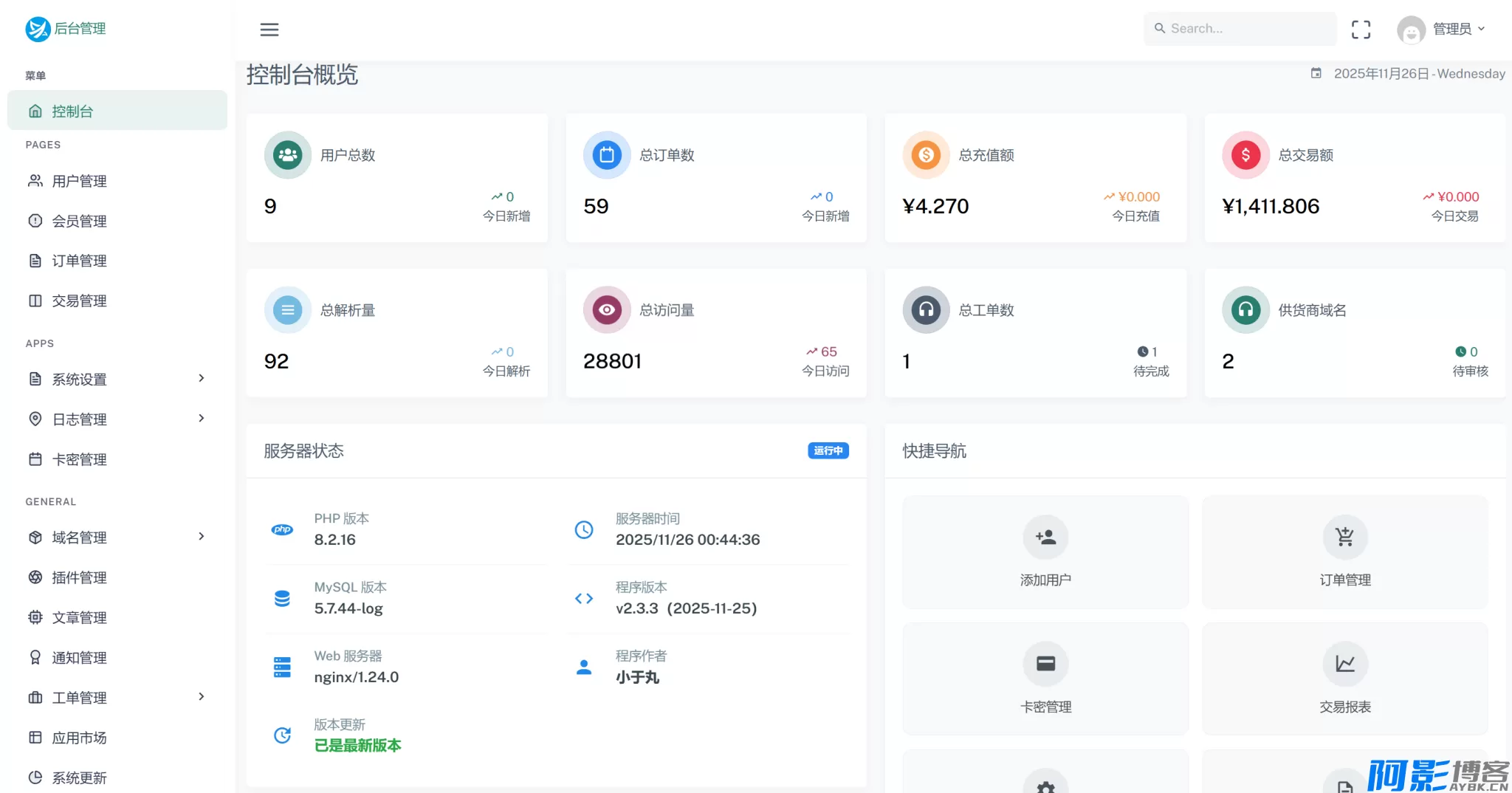This screenshot has height=793, width=1512.
Task: Select 用户管理 in the sidebar
Action: [79, 181]
